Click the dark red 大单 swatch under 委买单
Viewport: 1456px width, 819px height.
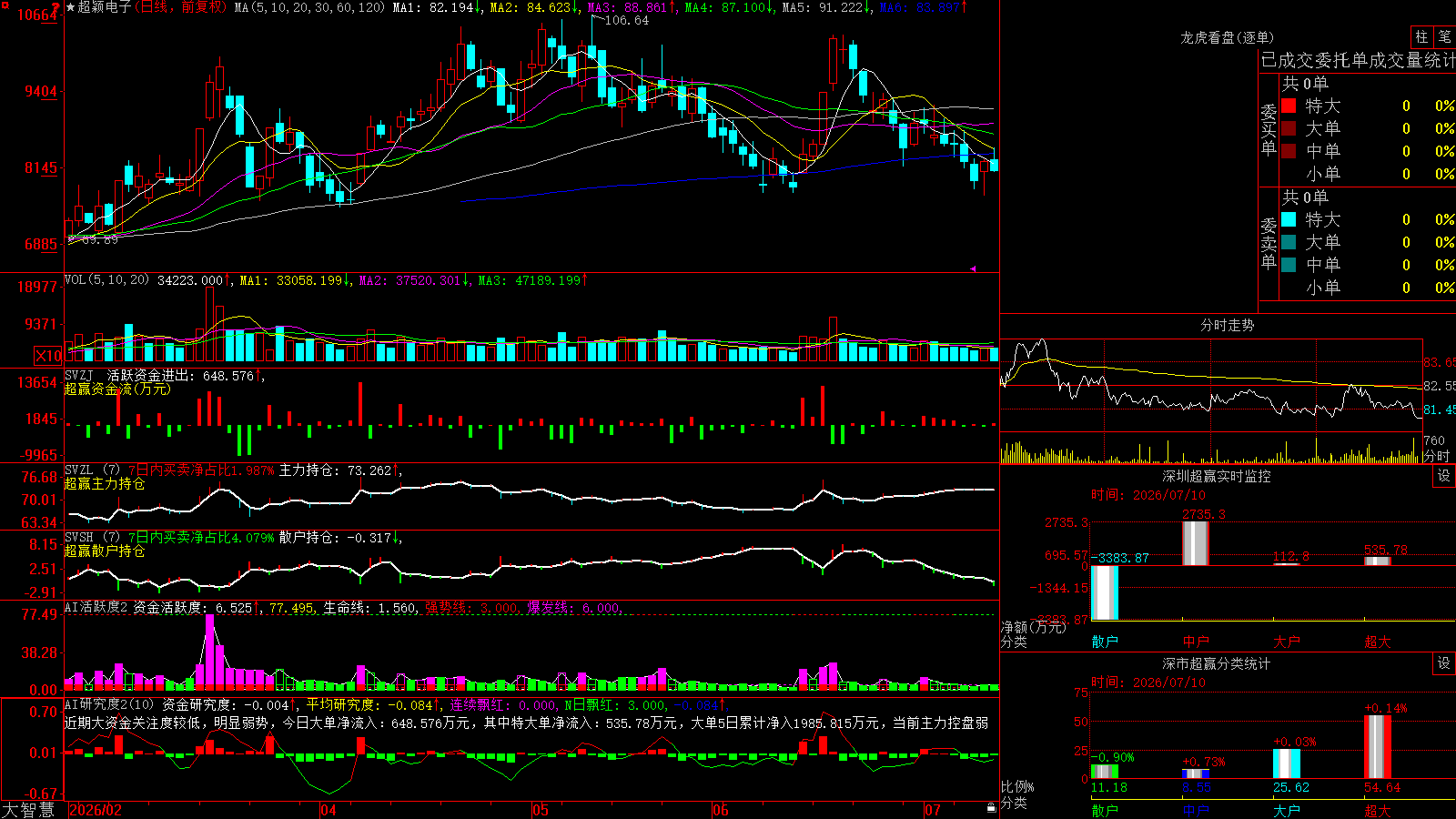[x=1289, y=128]
